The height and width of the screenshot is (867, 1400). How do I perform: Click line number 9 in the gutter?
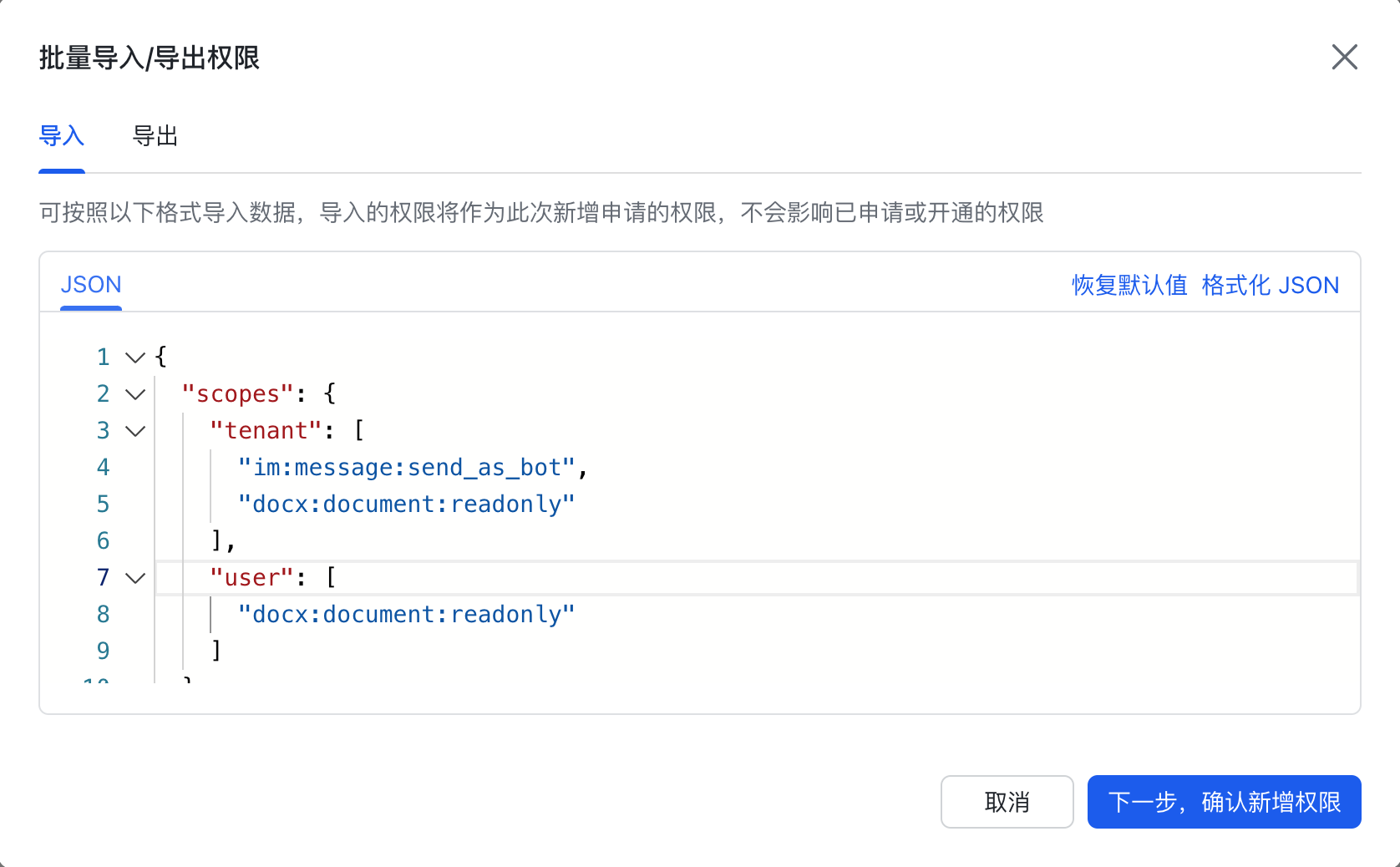103,651
